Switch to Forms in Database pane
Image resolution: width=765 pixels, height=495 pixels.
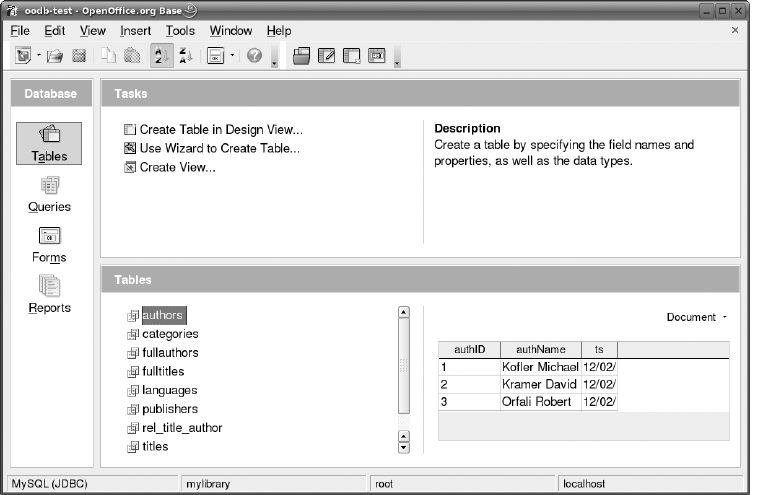tap(49, 245)
